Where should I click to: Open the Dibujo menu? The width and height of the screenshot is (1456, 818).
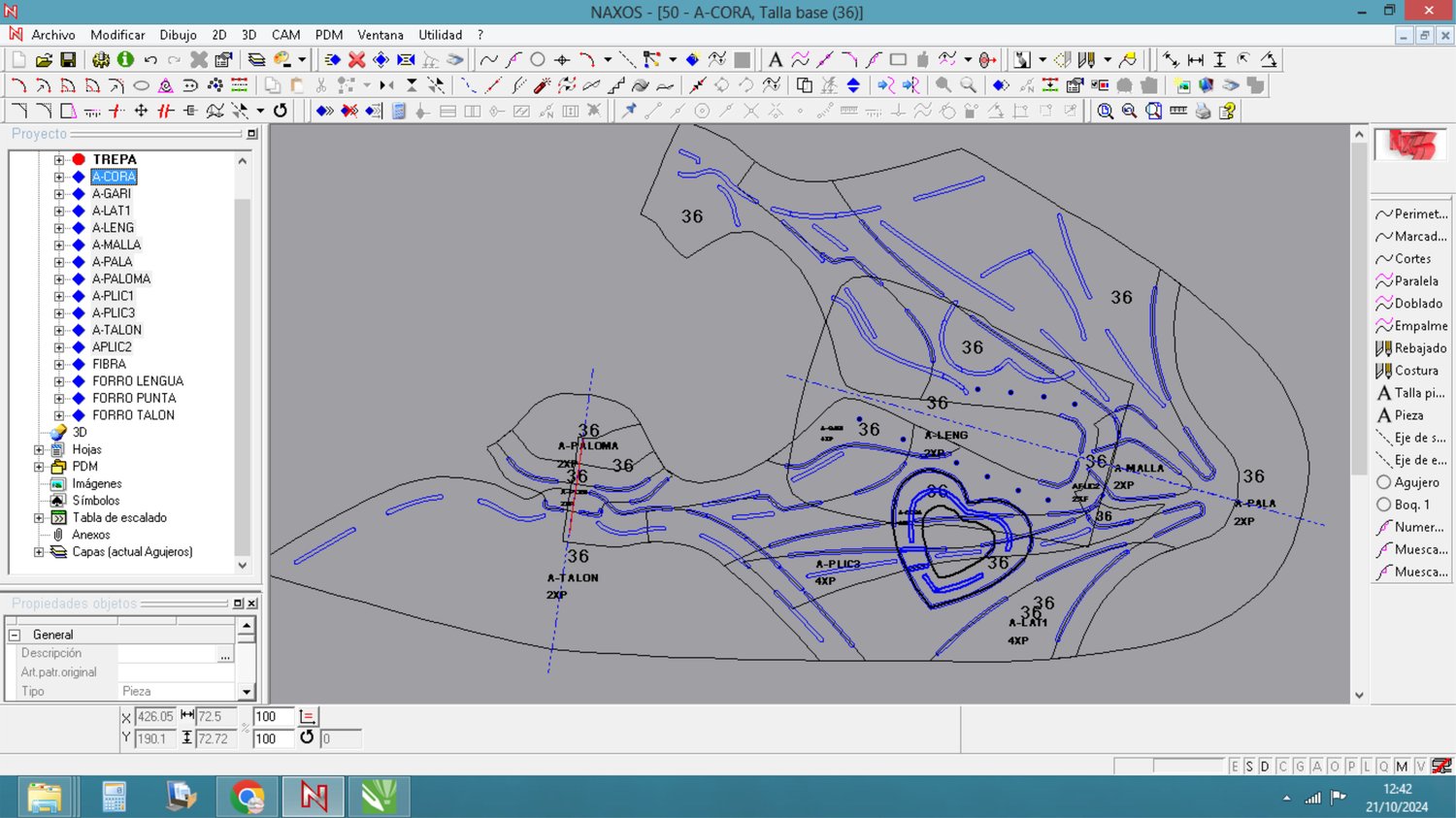coord(178,35)
